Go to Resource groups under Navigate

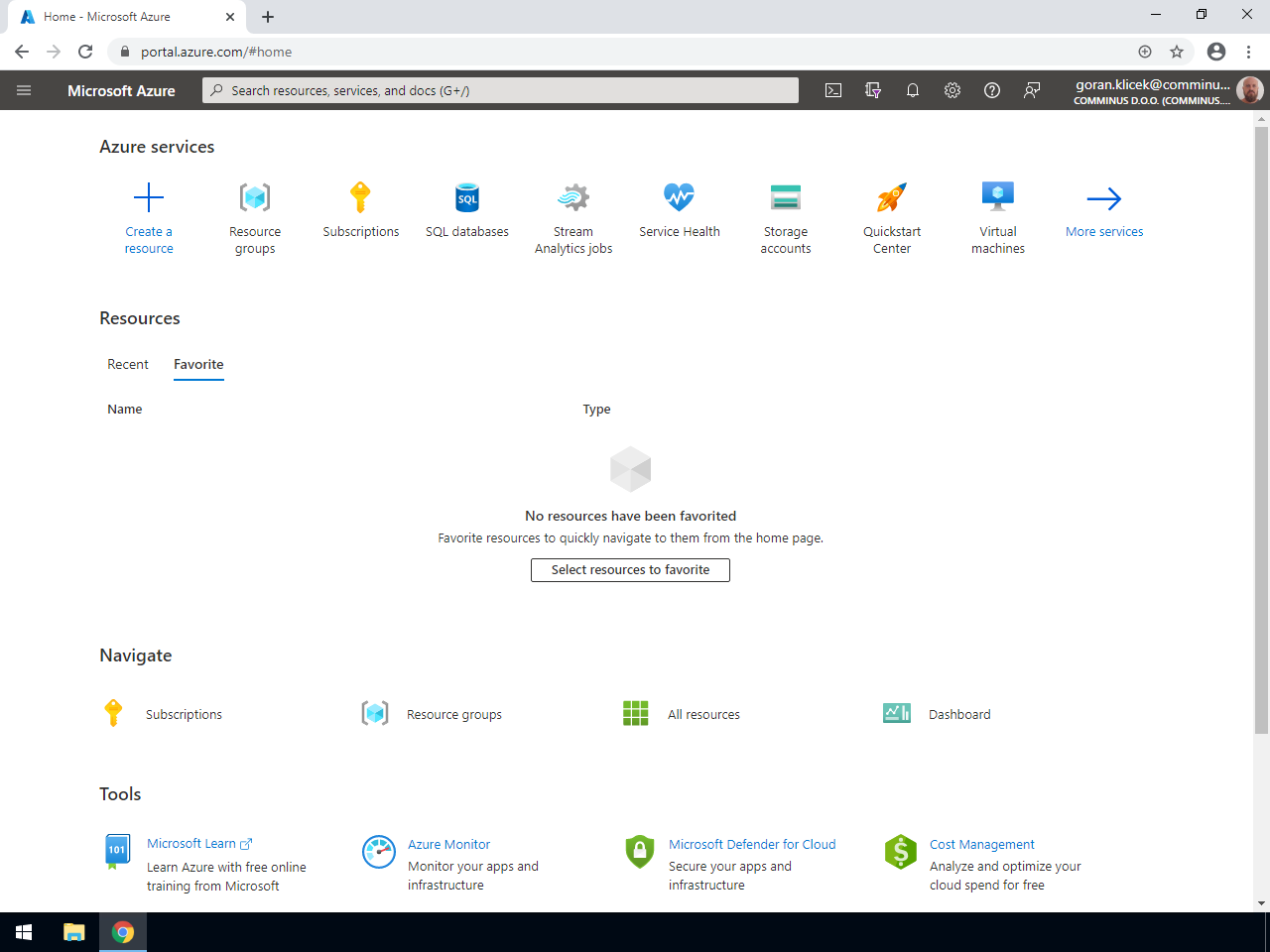coord(454,714)
